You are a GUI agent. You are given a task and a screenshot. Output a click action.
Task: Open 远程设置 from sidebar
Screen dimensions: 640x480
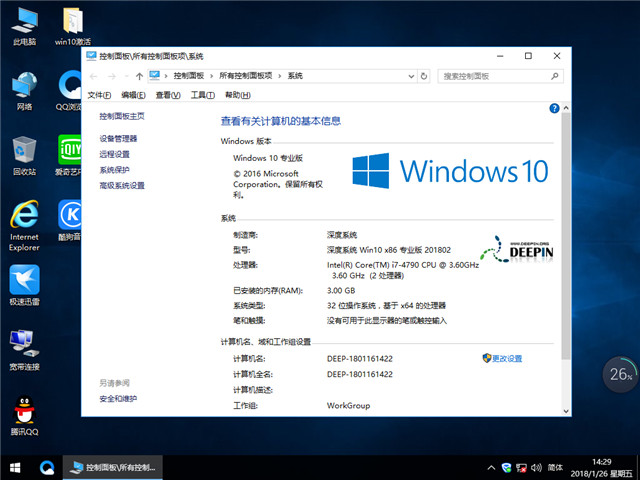(x=114, y=154)
